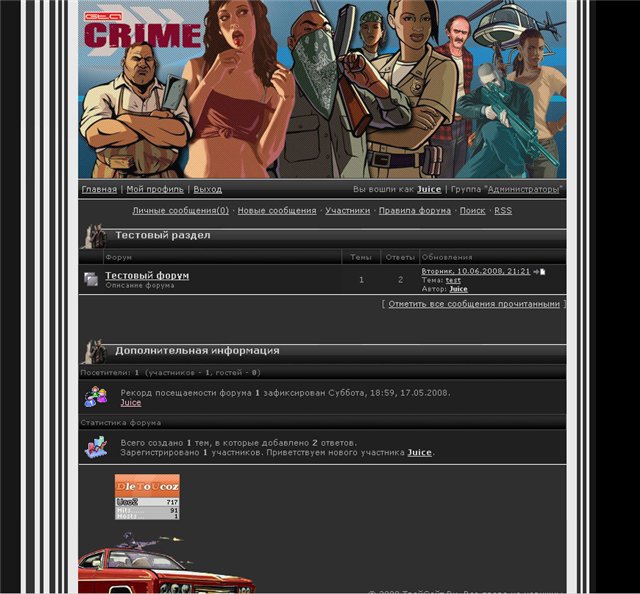
Task: View Новые сообщения
Action: [277, 211]
